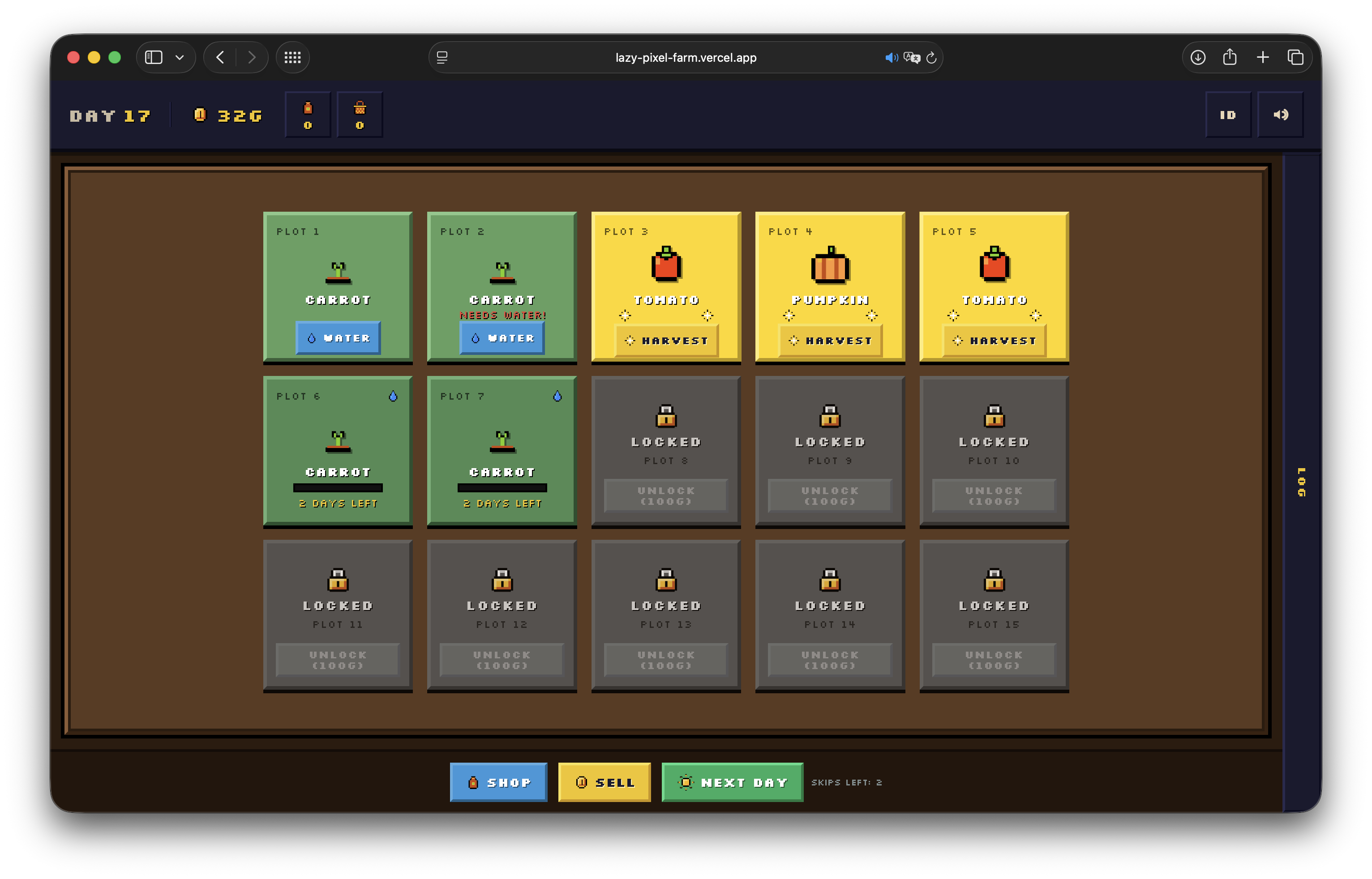Unlock Plot 11 for 100G
The width and height of the screenshot is (1372, 879).
[x=338, y=660]
